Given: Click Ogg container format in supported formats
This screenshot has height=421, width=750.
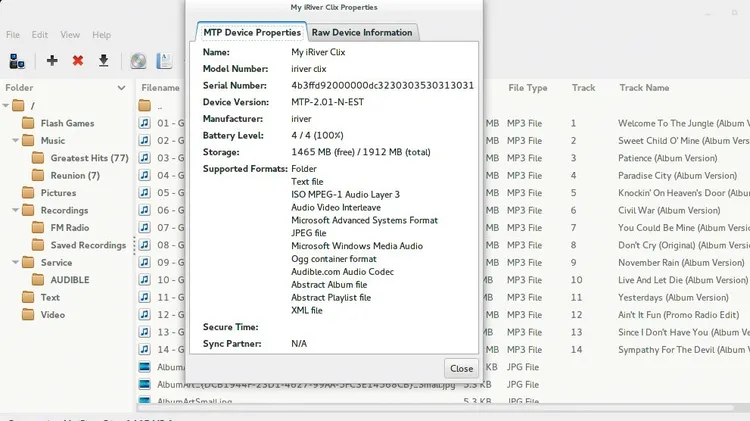Looking at the screenshot, I should (334, 259).
